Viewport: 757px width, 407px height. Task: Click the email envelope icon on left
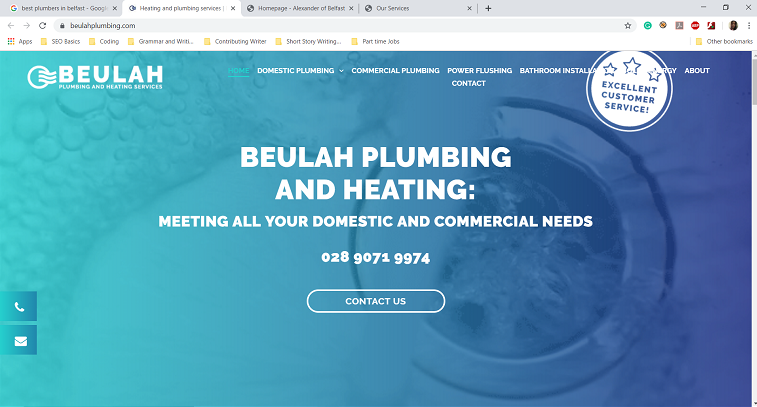(18, 341)
